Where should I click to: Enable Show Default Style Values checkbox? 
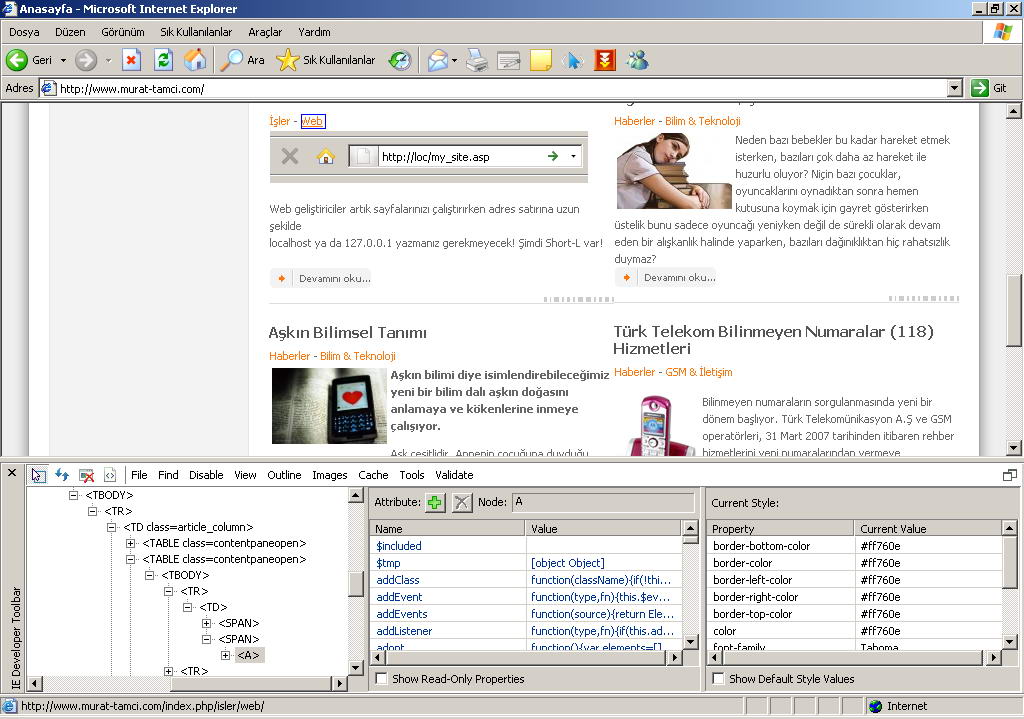(718, 679)
